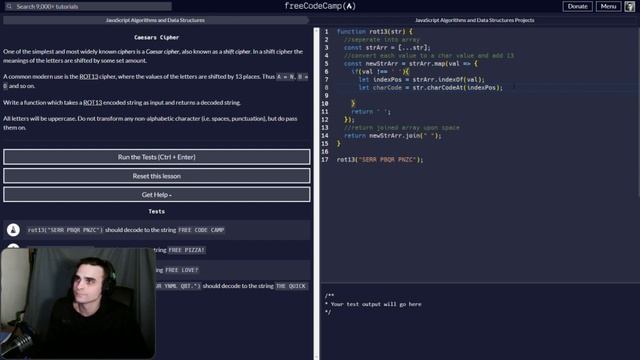Click the const strArr = [...str] line
Image resolution: width=640 pixels, height=360 pixels.
click(x=387, y=47)
